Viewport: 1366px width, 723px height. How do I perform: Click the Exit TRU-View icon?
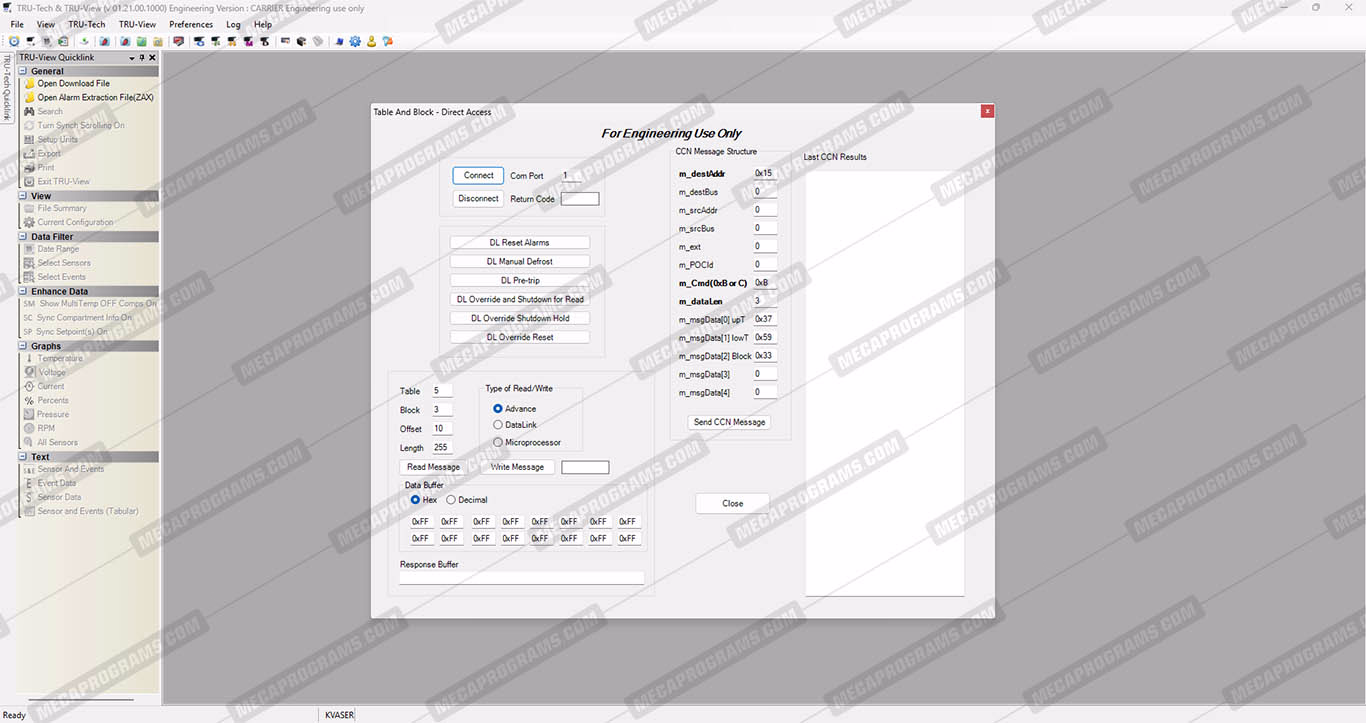pyautogui.click(x=29, y=182)
